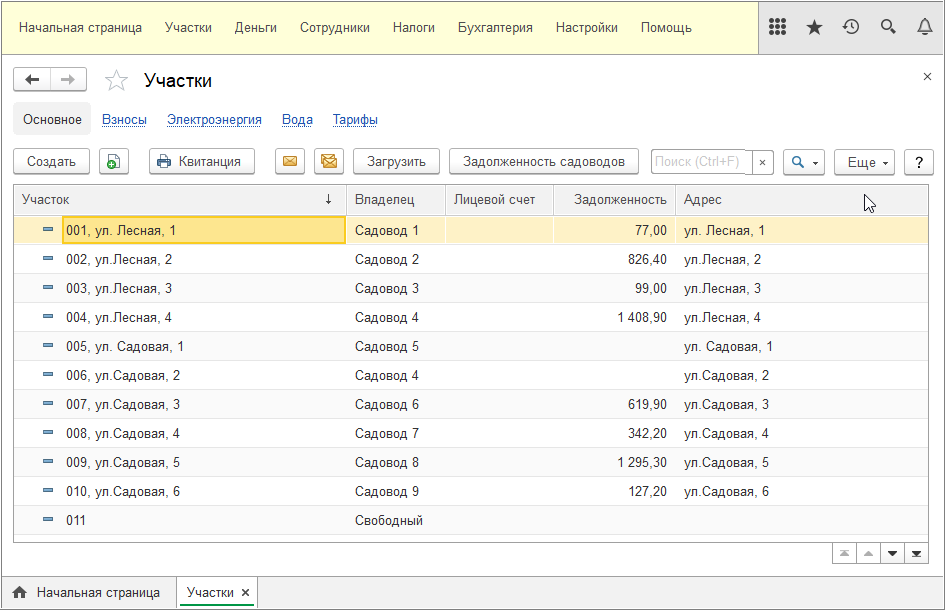Click the Создать button

tap(51, 161)
